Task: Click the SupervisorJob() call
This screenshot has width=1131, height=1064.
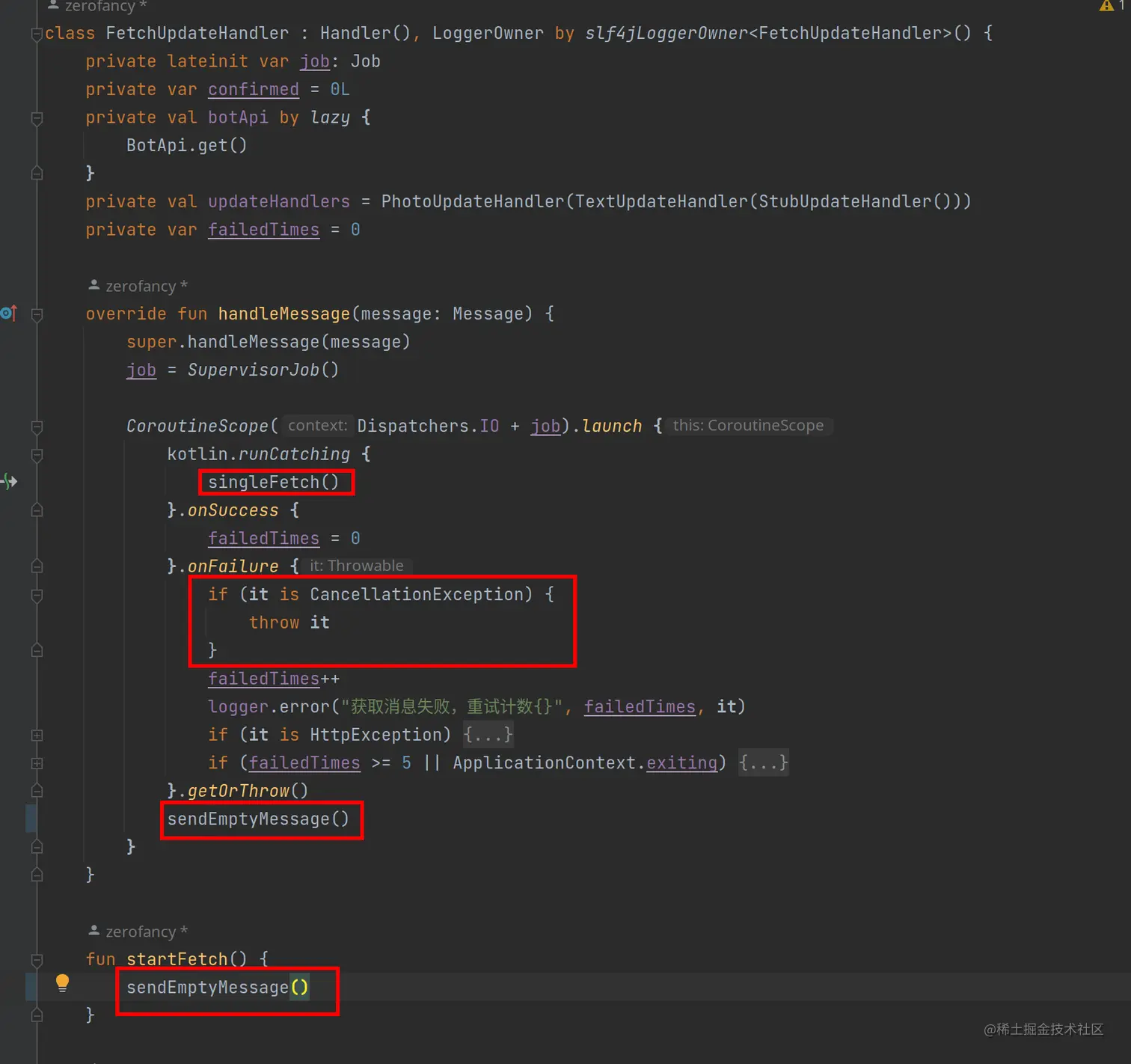Action: coord(263,370)
